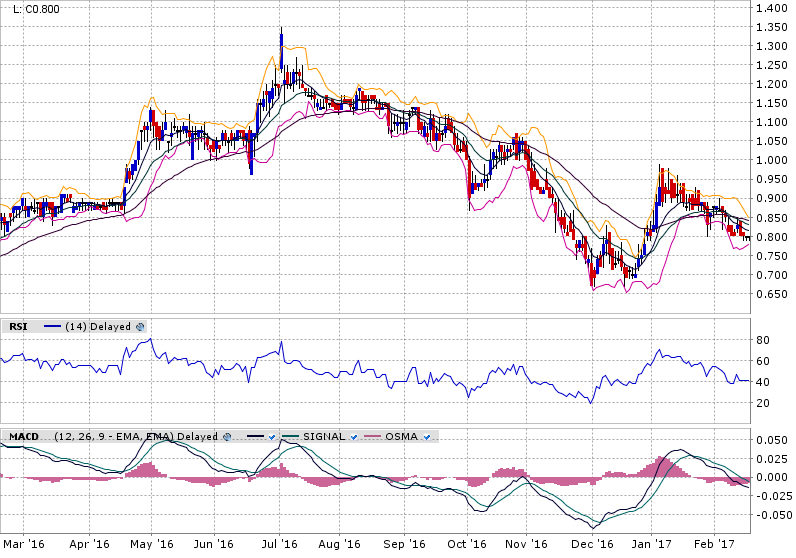
Task: Select the Jan '17 date axis label
Action: (653, 545)
